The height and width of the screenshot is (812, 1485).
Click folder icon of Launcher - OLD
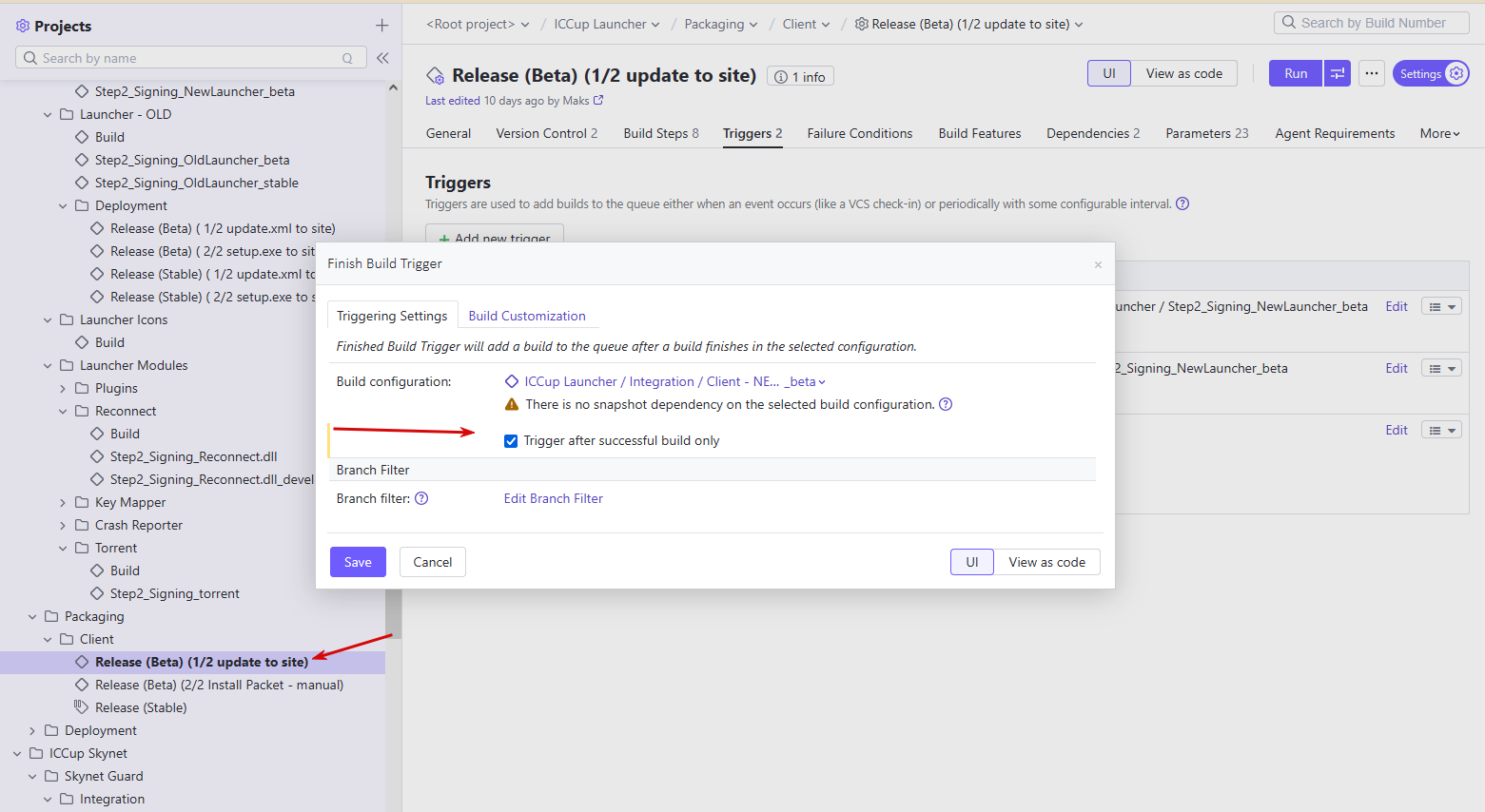pos(67,114)
